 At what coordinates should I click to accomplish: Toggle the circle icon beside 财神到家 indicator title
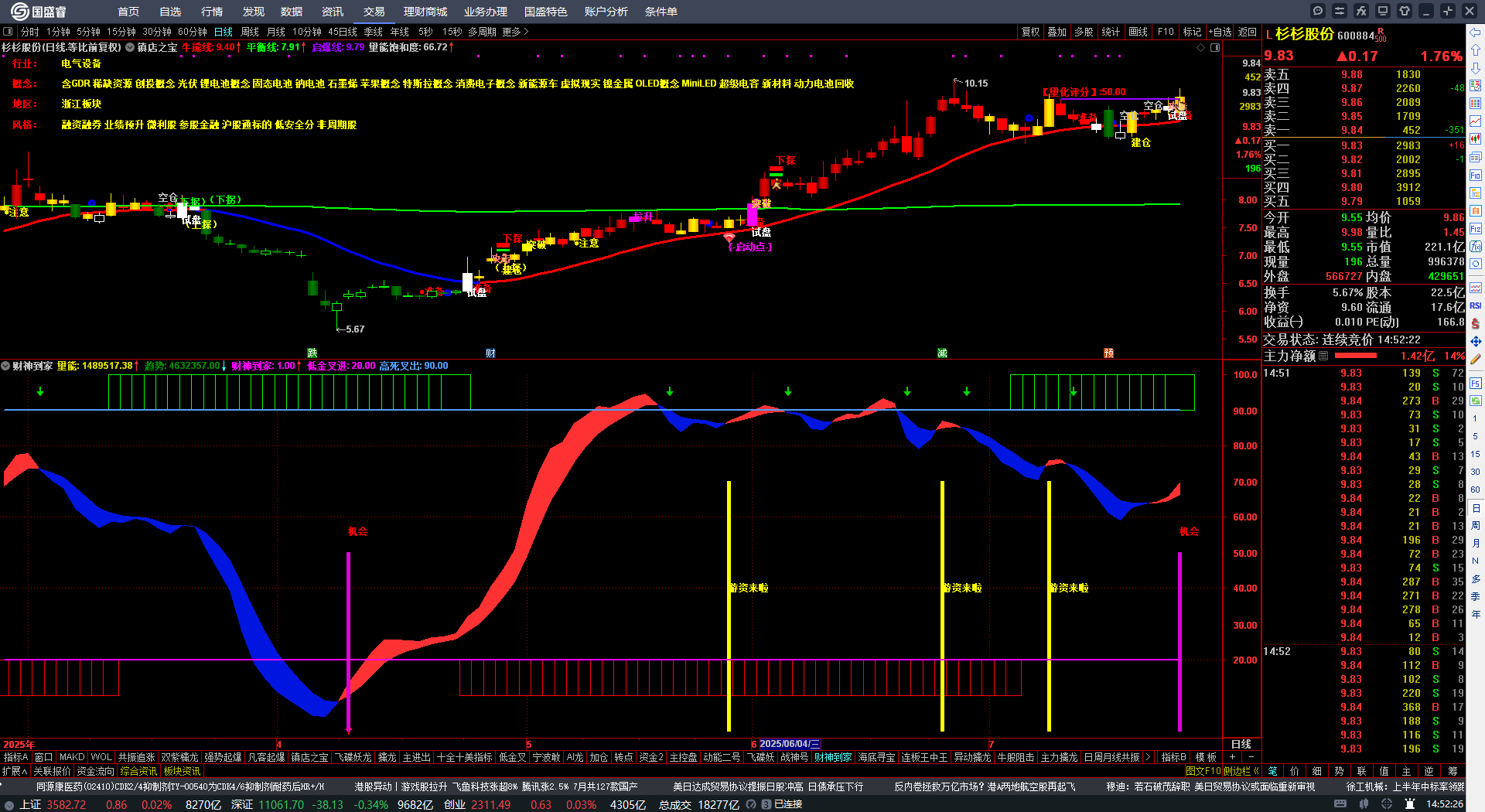(5, 366)
